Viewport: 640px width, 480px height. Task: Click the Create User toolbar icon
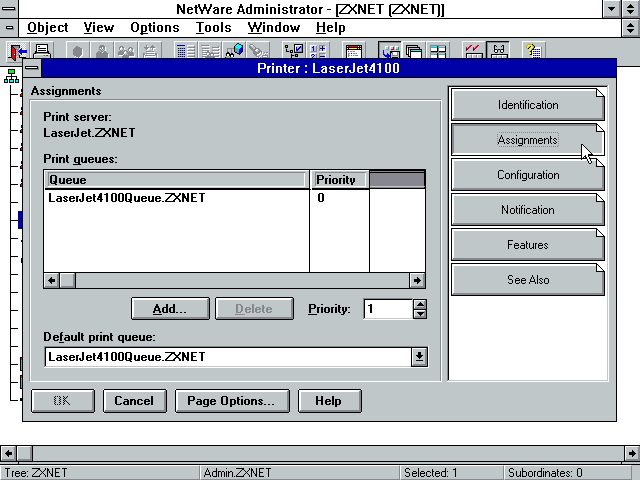pyautogui.click(x=102, y=51)
